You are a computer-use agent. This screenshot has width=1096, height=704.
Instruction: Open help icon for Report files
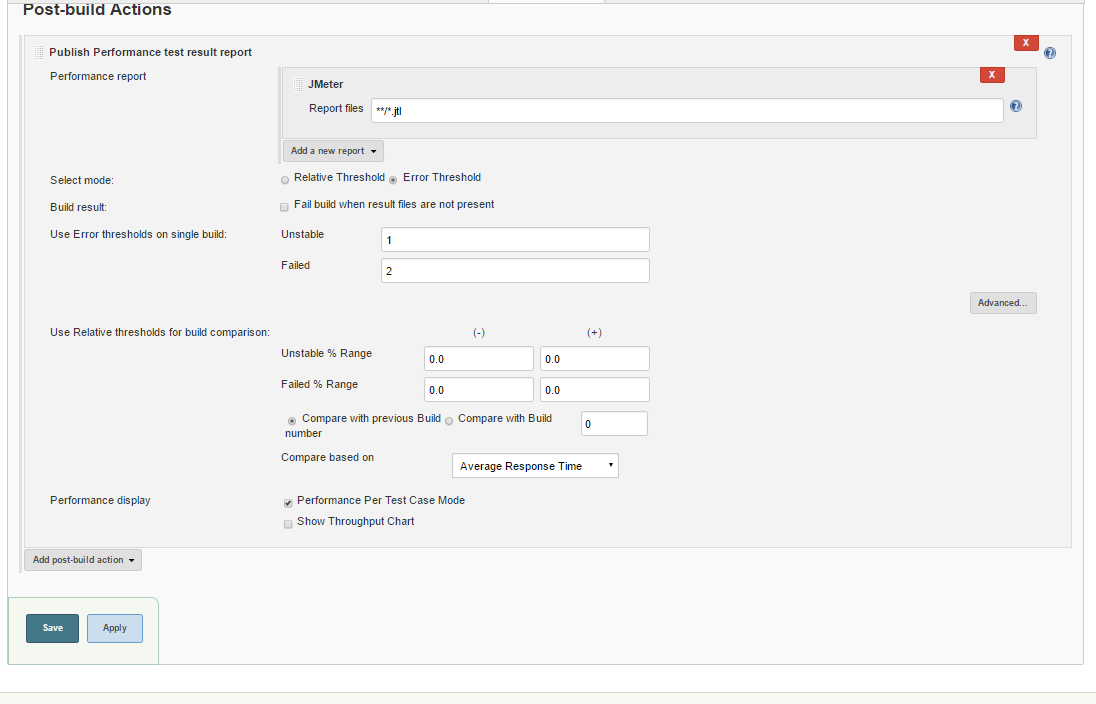1016,106
